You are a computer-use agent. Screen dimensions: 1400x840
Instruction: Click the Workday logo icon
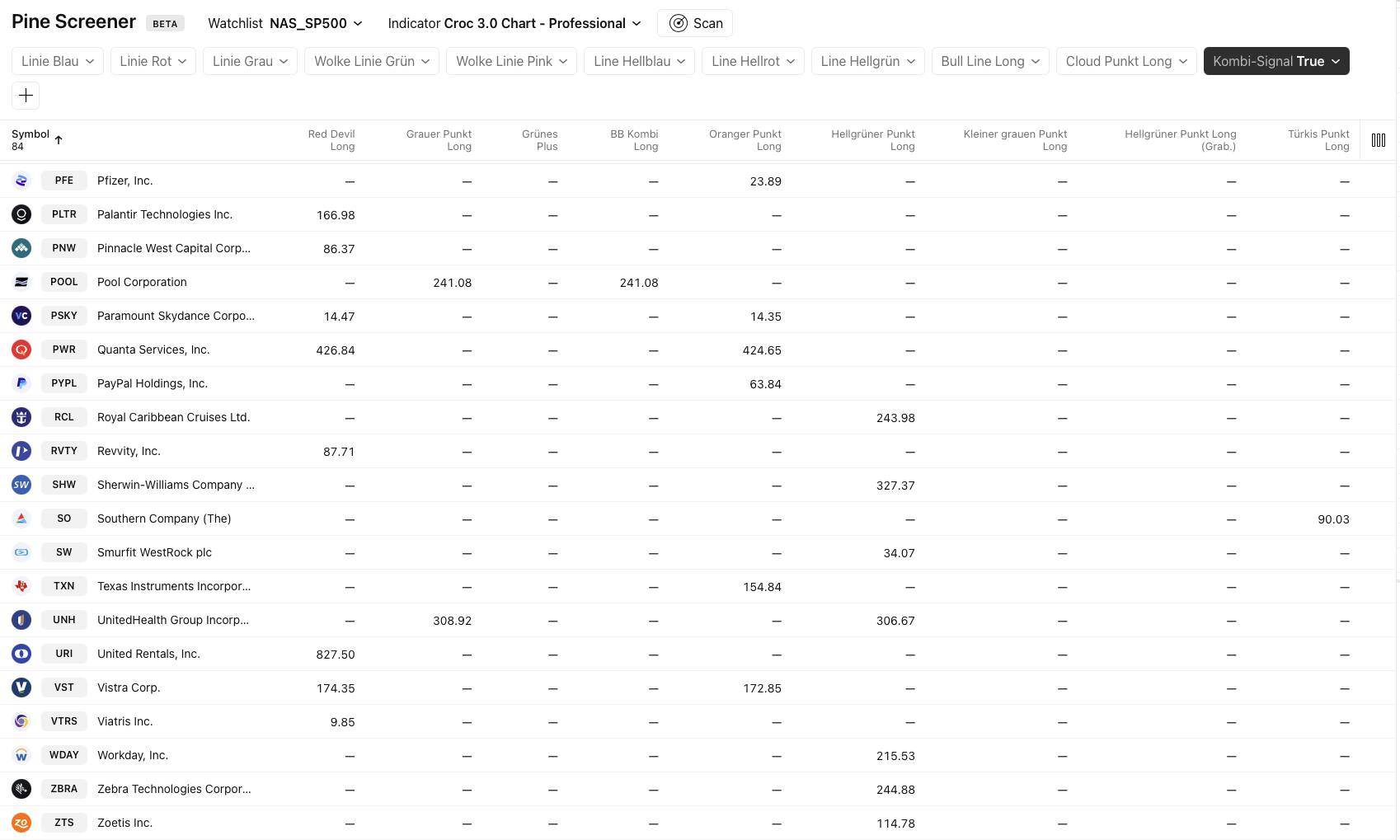(x=21, y=755)
